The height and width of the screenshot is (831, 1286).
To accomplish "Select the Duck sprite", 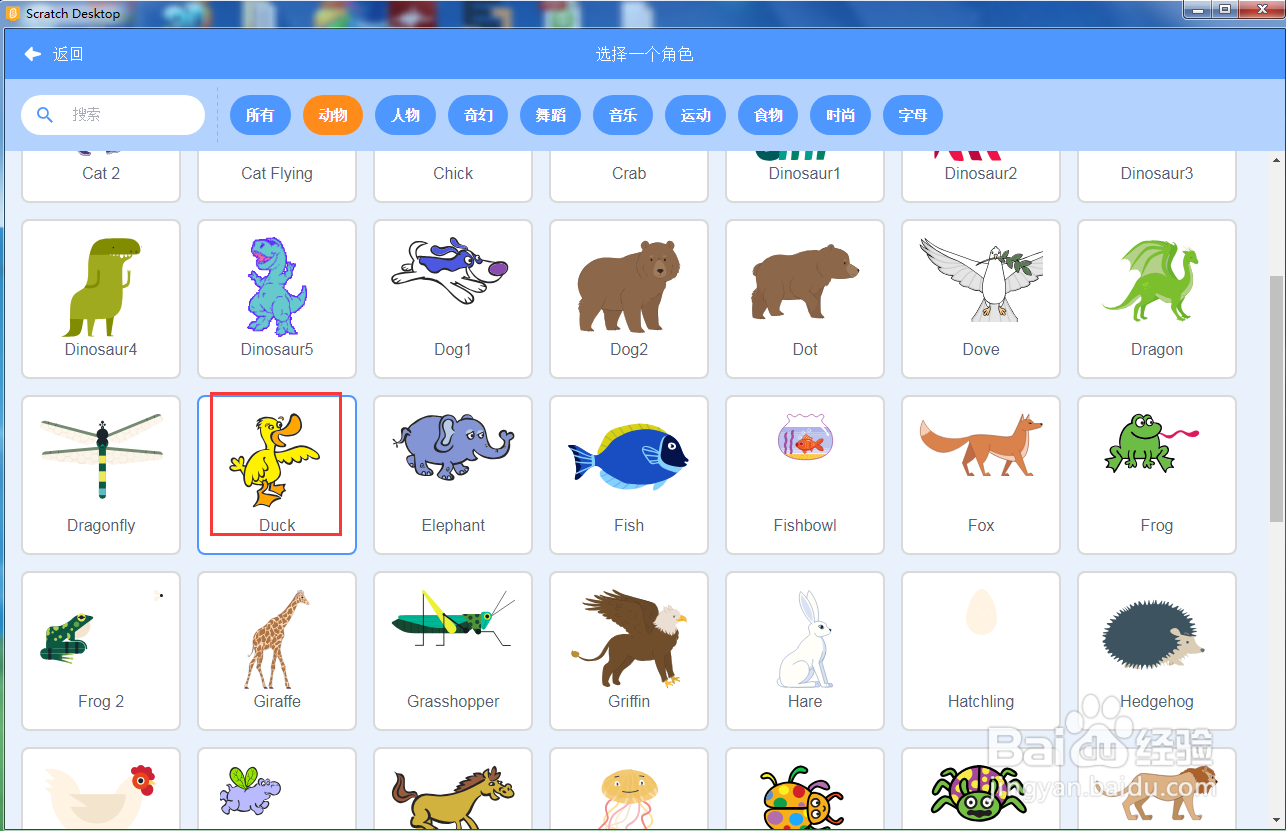I will tap(277, 475).
